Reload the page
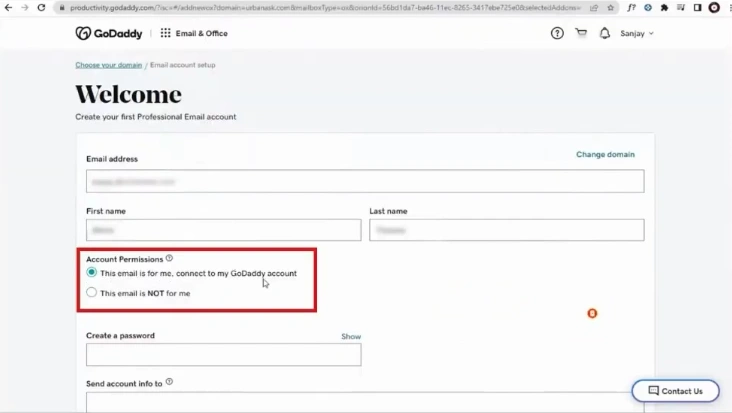732x413 pixels. click(x=42, y=7)
